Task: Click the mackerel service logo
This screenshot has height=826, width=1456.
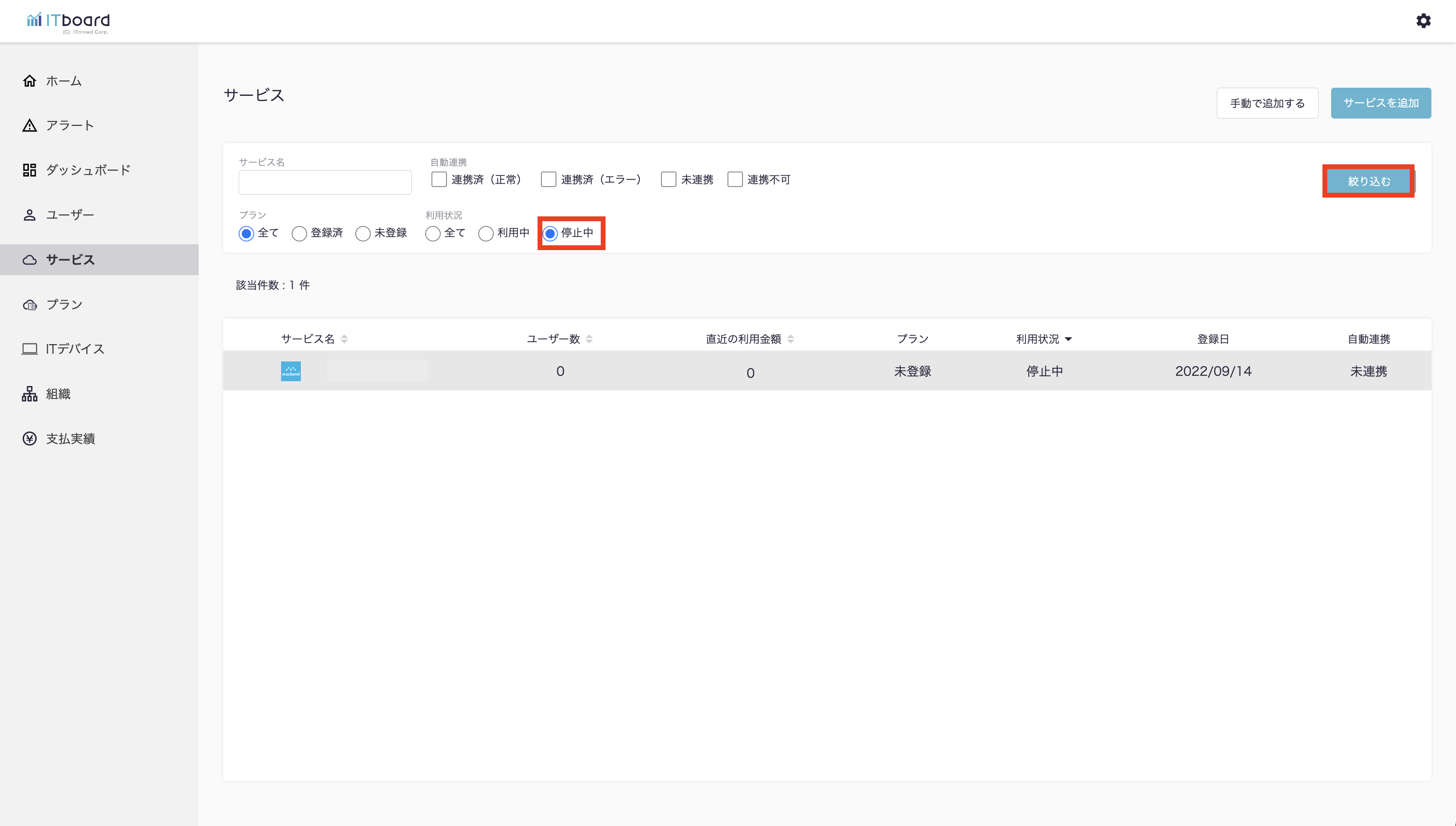Action: (291, 372)
